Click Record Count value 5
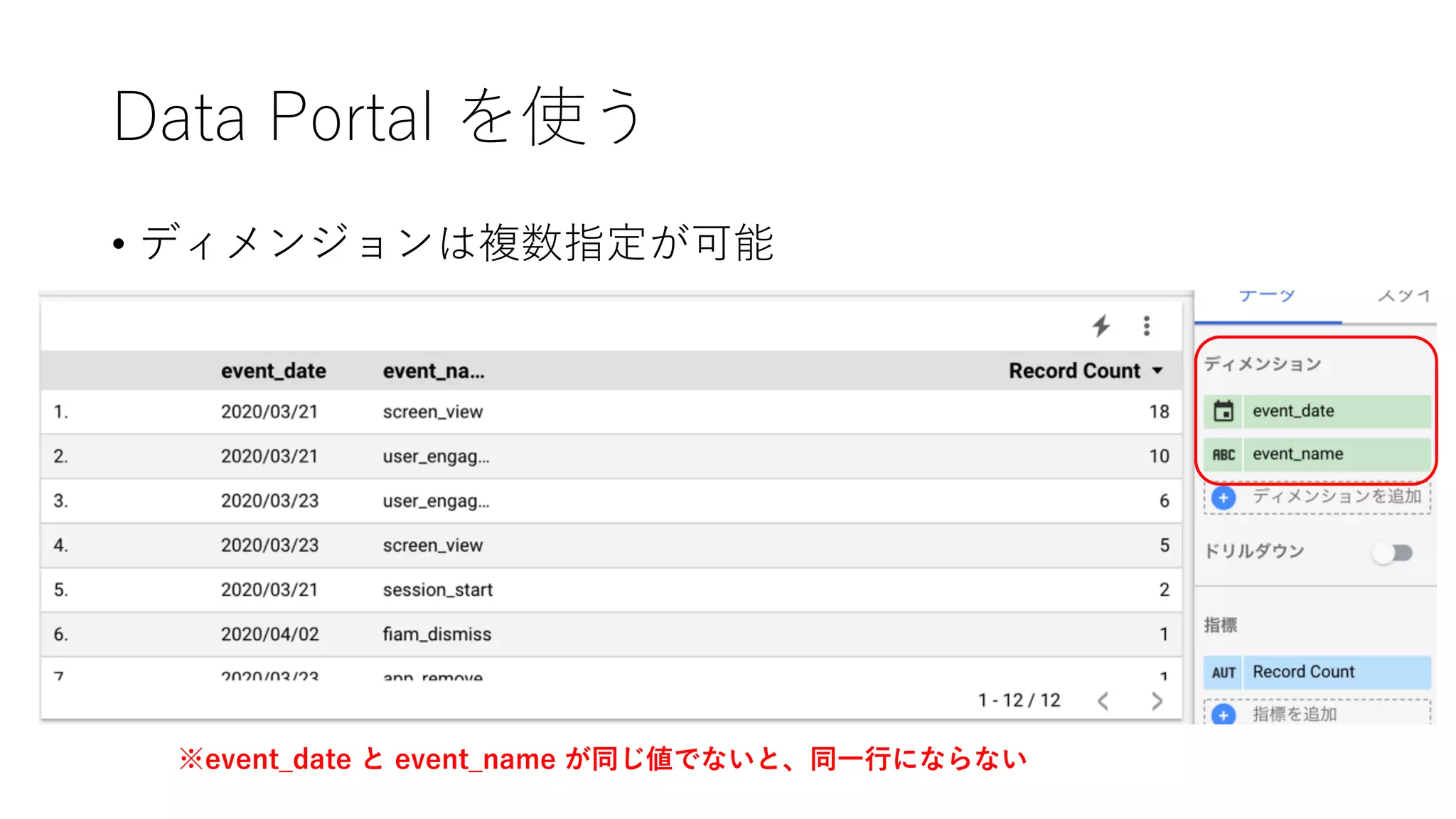The image size is (1456, 819). pos(1164,545)
